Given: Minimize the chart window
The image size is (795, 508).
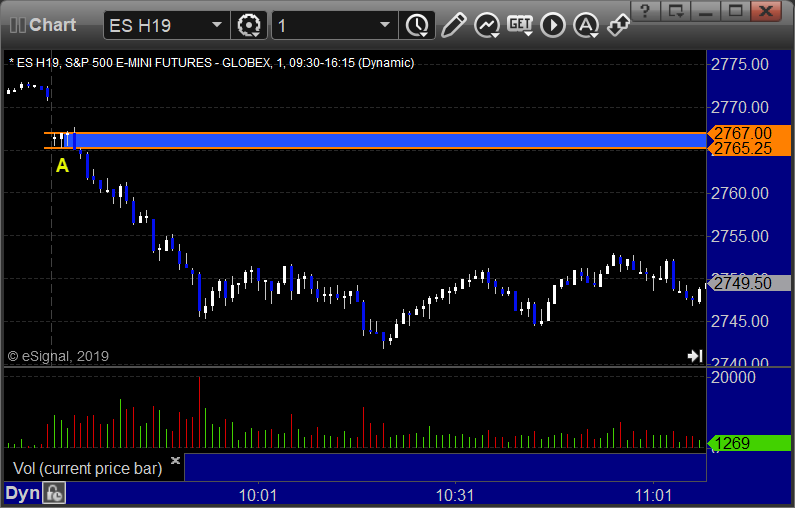Looking at the screenshot, I should [706, 10].
